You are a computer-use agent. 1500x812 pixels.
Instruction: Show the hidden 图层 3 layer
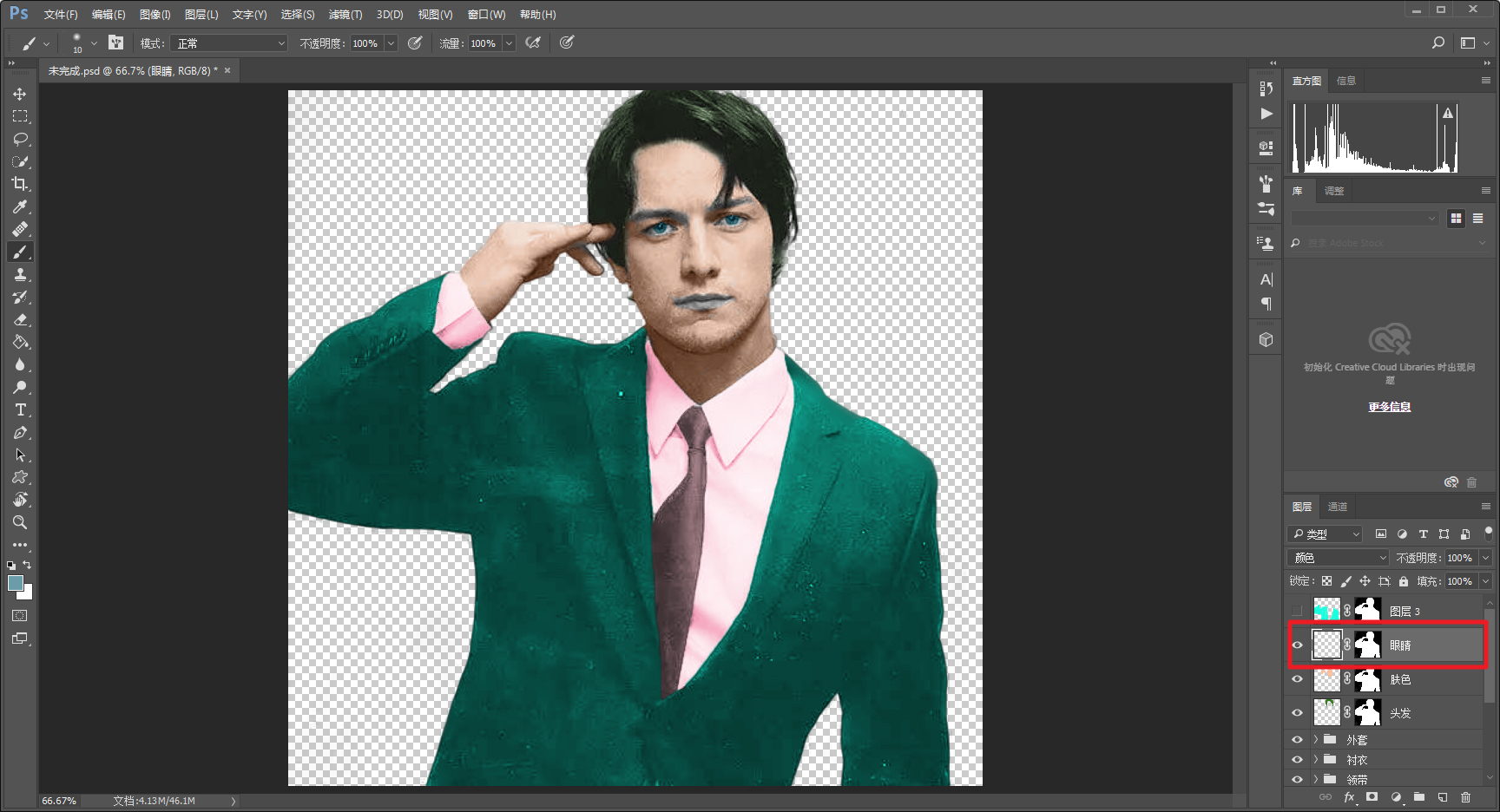point(1298,611)
